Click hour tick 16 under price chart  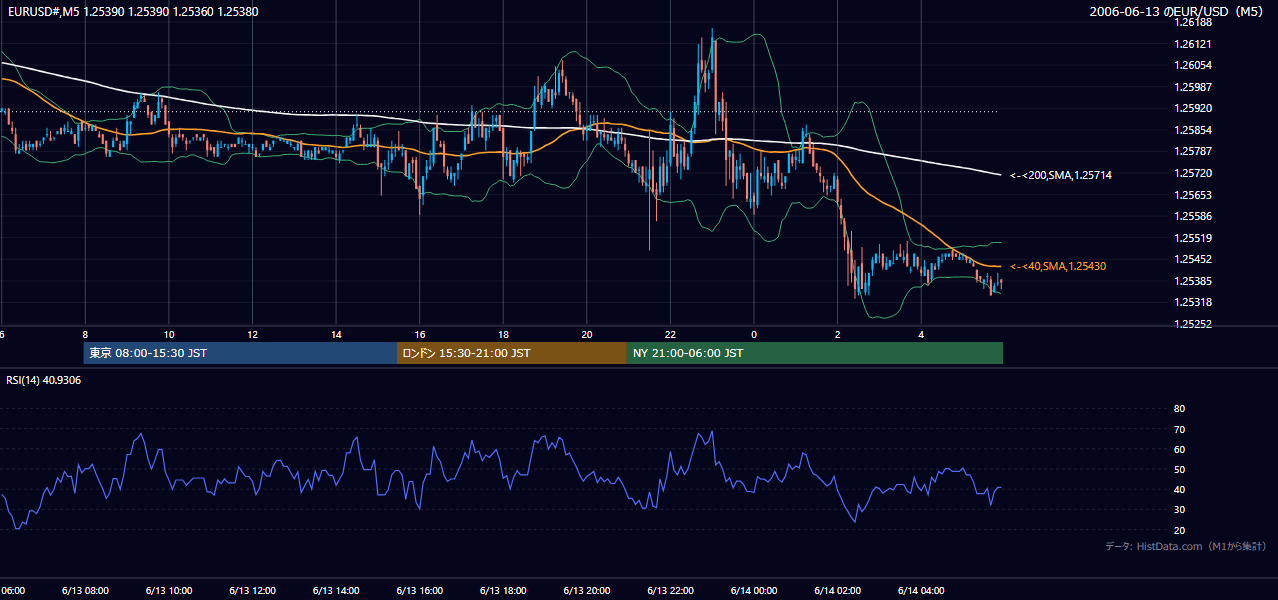pos(419,334)
